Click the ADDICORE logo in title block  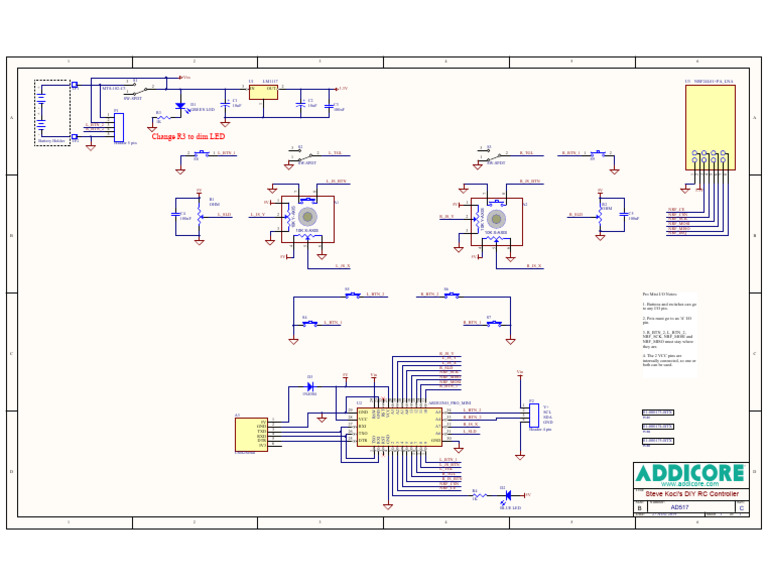(x=690, y=473)
